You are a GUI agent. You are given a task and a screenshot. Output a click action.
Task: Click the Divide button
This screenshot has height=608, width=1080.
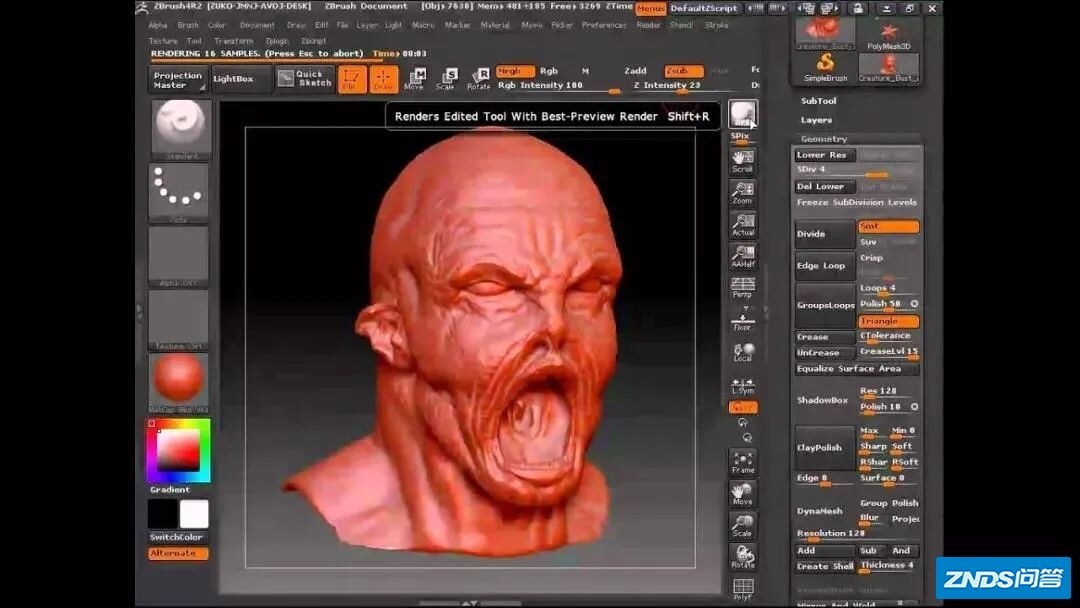[824, 234]
